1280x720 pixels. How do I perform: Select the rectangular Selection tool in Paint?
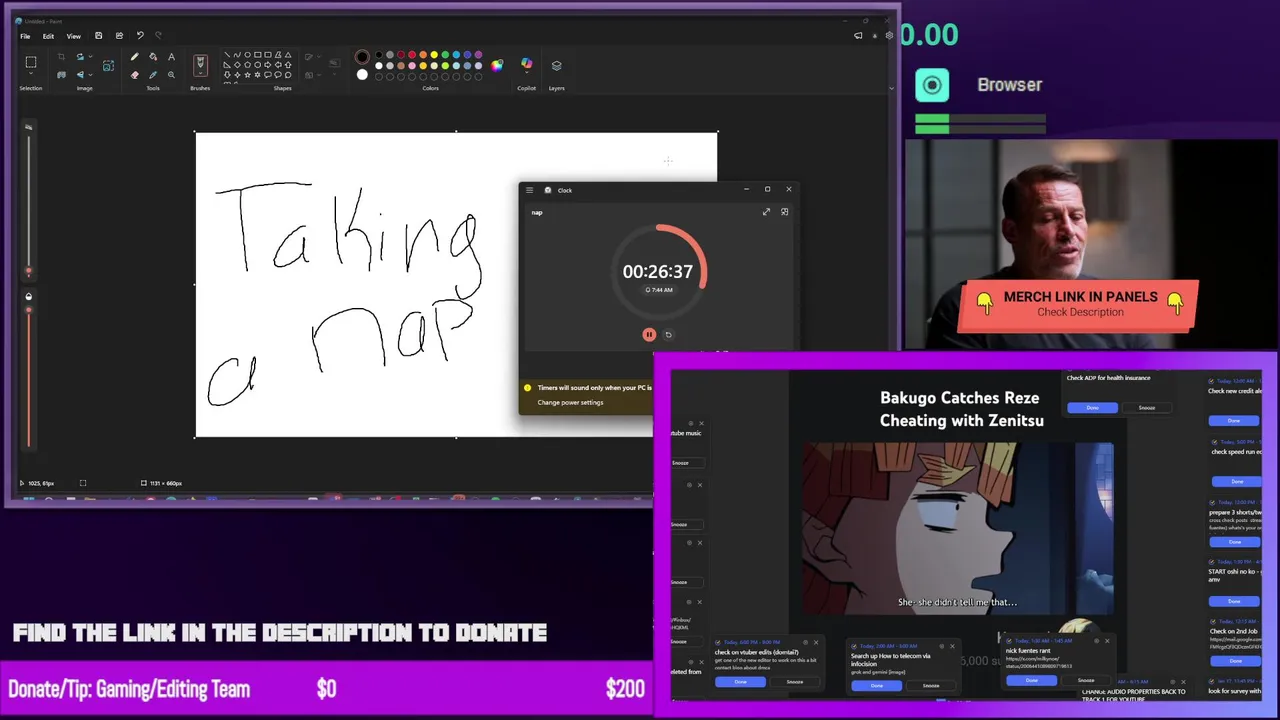tap(31, 61)
